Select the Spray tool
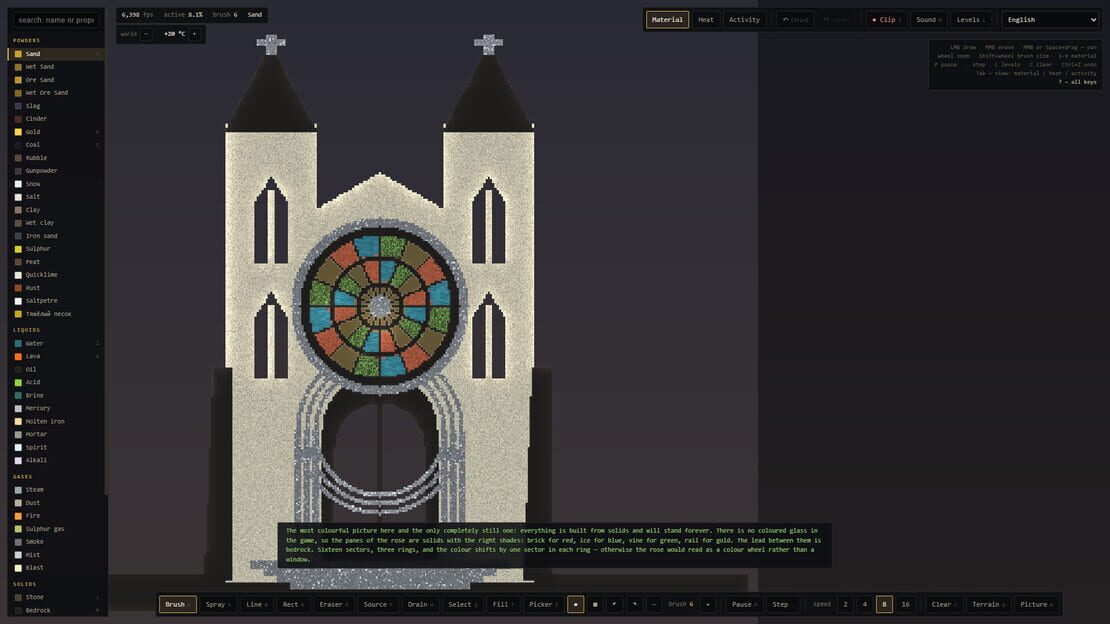 pyautogui.click(x=217, y=604)
